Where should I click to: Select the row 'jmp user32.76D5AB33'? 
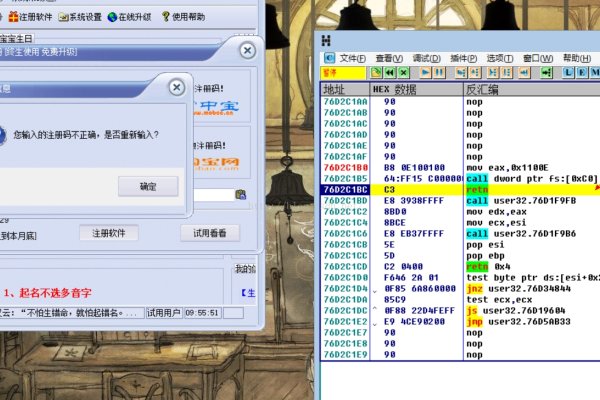coord(460,322)
